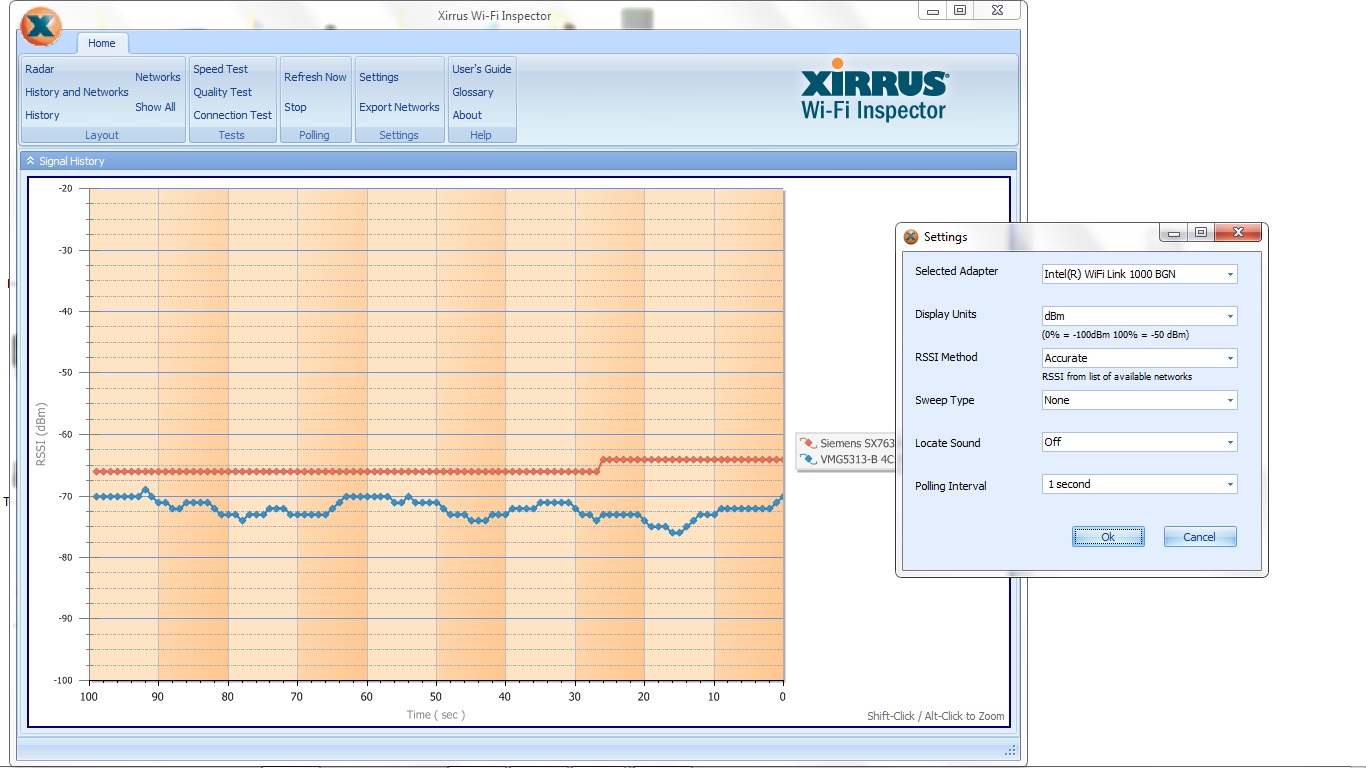Click the red Siemens SX763 legend marker
This screenshot has height=768, width=1366.
pyautogui.click(x=808, y=443)
